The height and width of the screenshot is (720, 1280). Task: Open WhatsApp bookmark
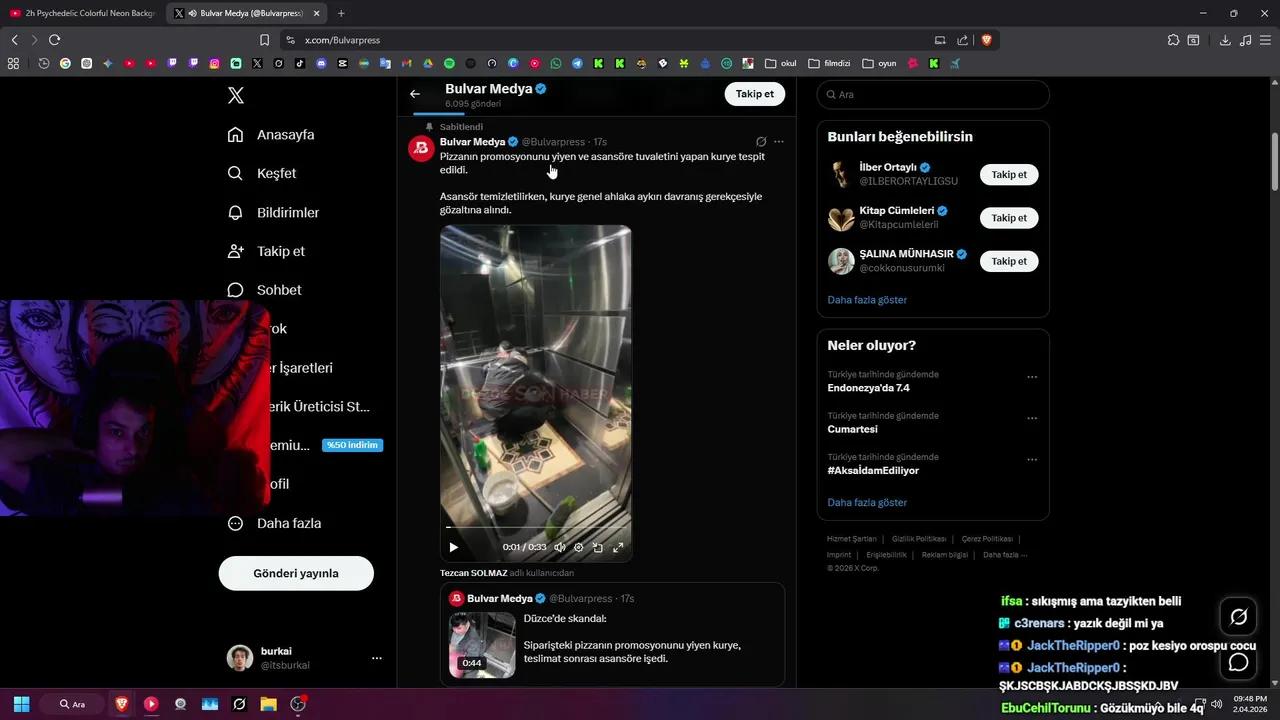tap(556, 63)
